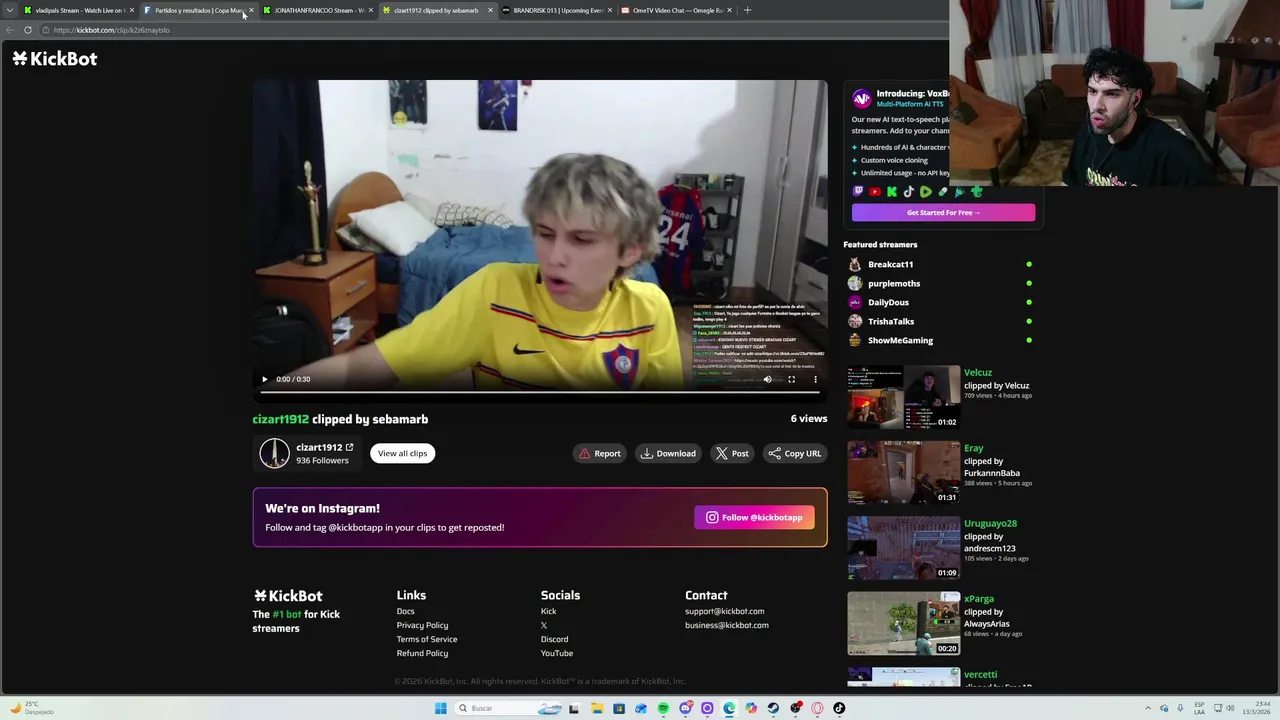Open the YouTube socials link
Viewport: 1280px width, 720px height.
tap(557, 653)
